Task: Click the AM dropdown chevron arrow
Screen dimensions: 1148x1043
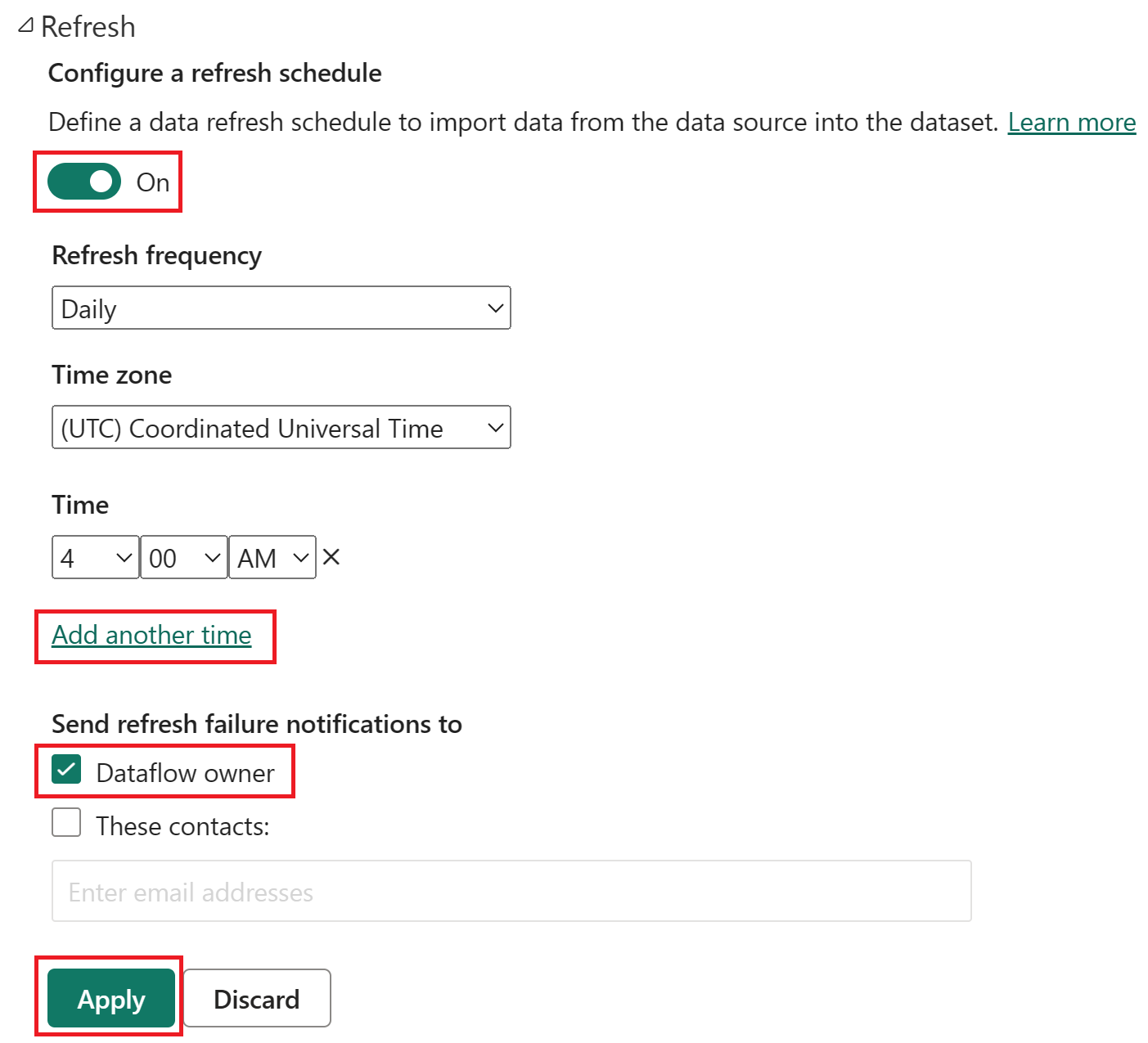Action: (x=299, y=557)
